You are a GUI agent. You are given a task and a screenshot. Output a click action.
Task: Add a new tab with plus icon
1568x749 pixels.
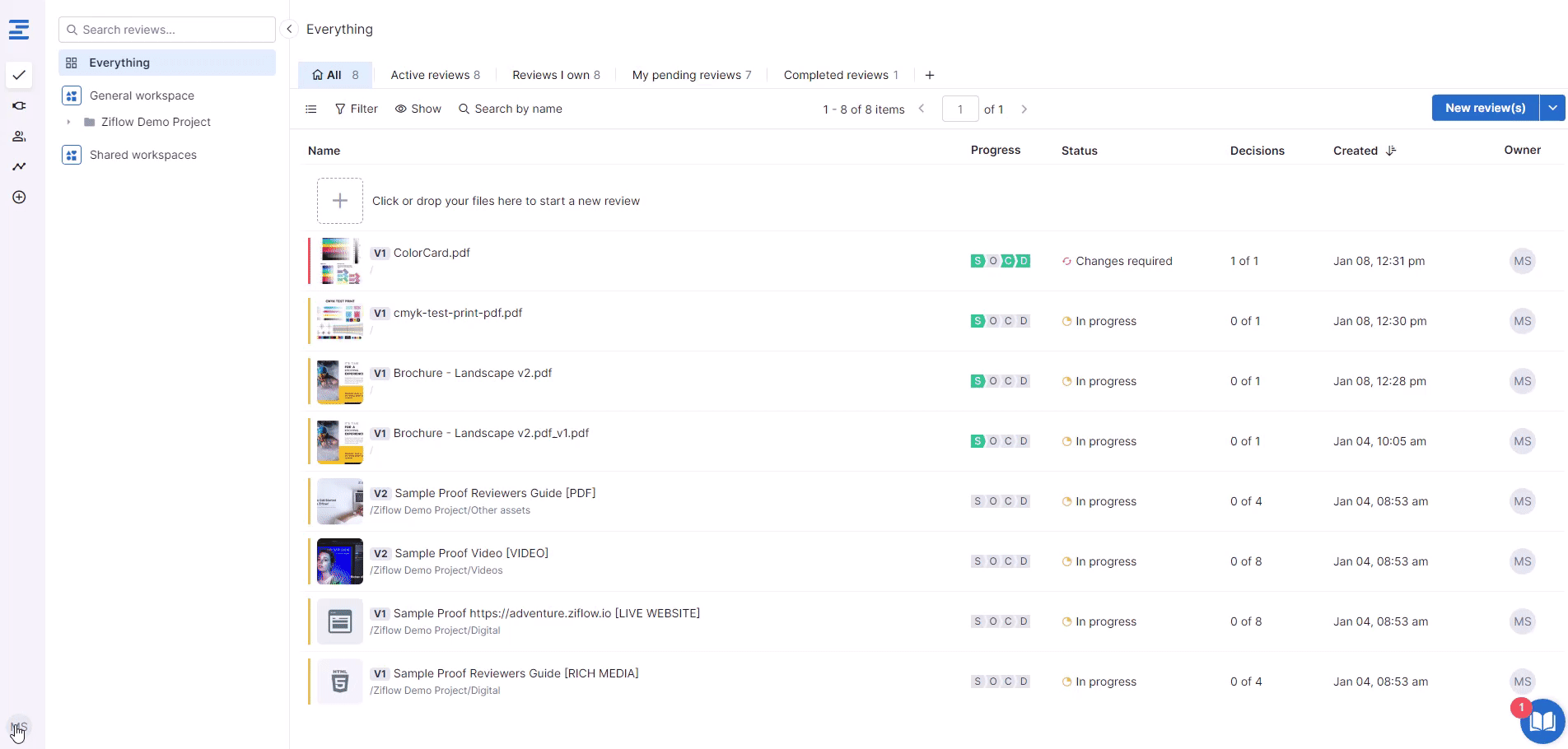(x=930, y=75)
